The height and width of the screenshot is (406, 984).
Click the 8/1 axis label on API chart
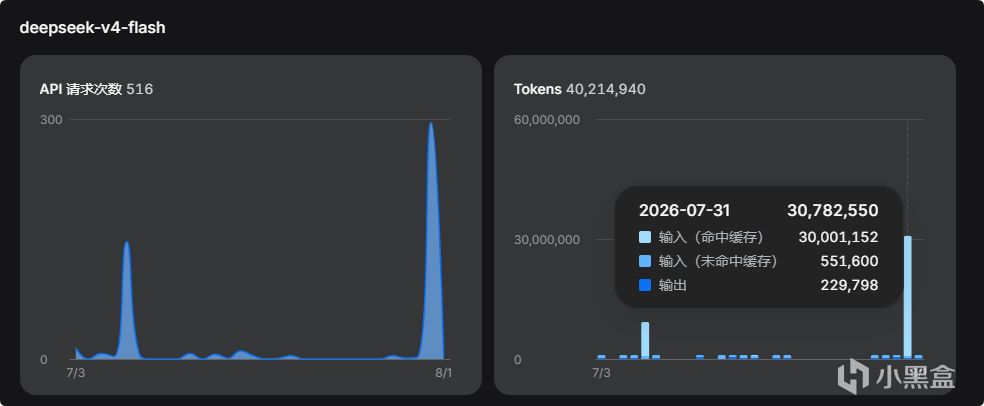(x=443, y=373)
